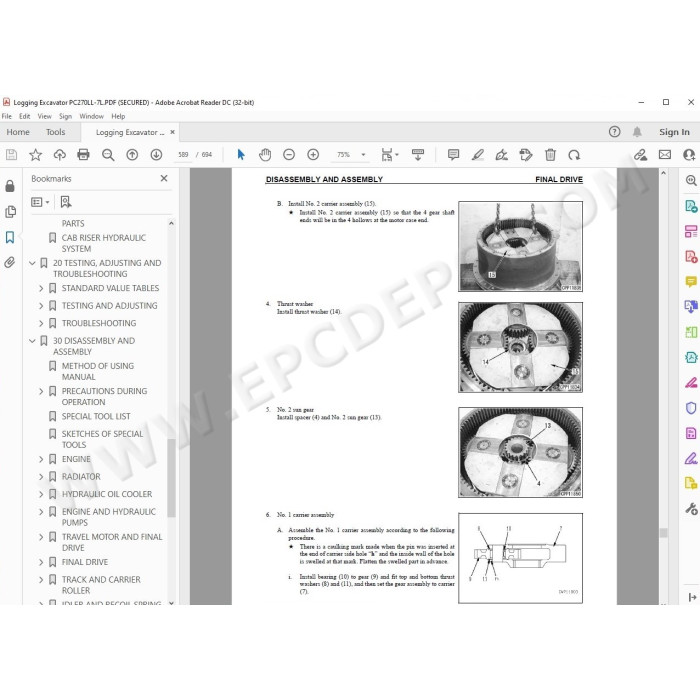This screenshot has height=700, width=700.
Task: View notifications bell
Action: point(637,132)
